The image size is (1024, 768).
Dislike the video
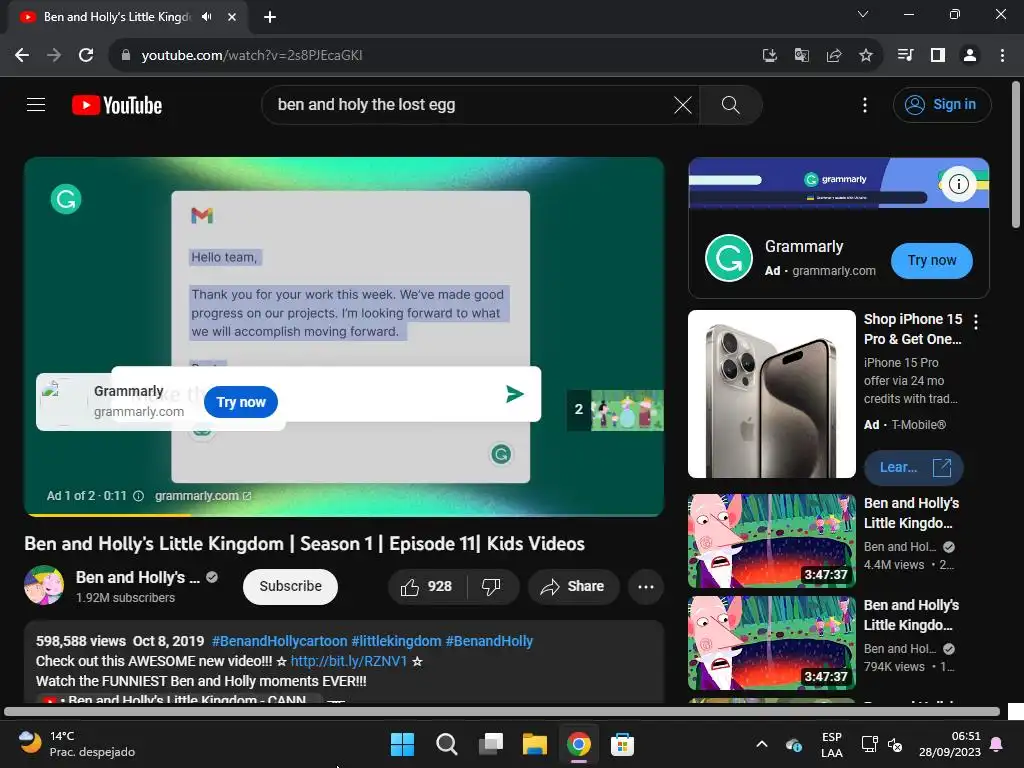(x=492, y=586)
